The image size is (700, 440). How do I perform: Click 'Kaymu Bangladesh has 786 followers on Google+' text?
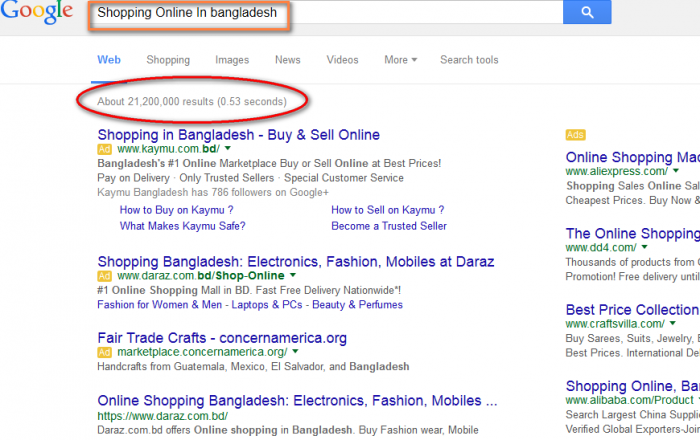213,192
